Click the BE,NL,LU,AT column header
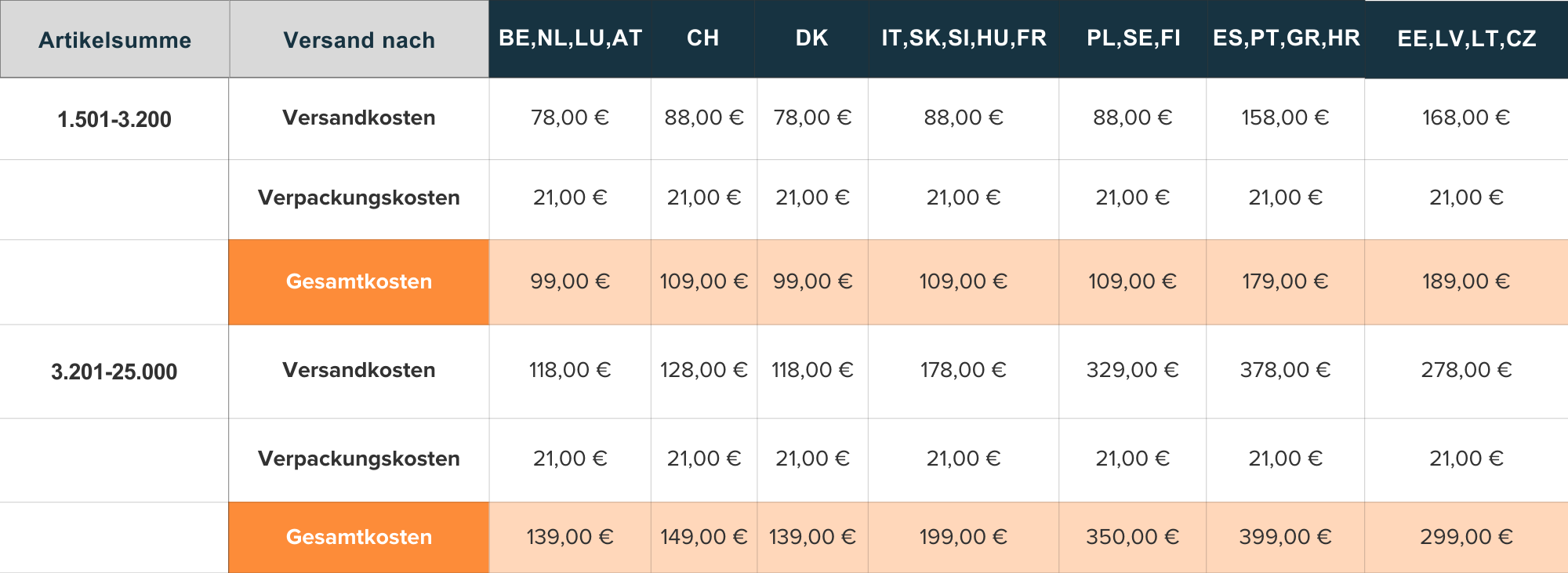This screenshot has height=573, width=1568. pos(570,38)
